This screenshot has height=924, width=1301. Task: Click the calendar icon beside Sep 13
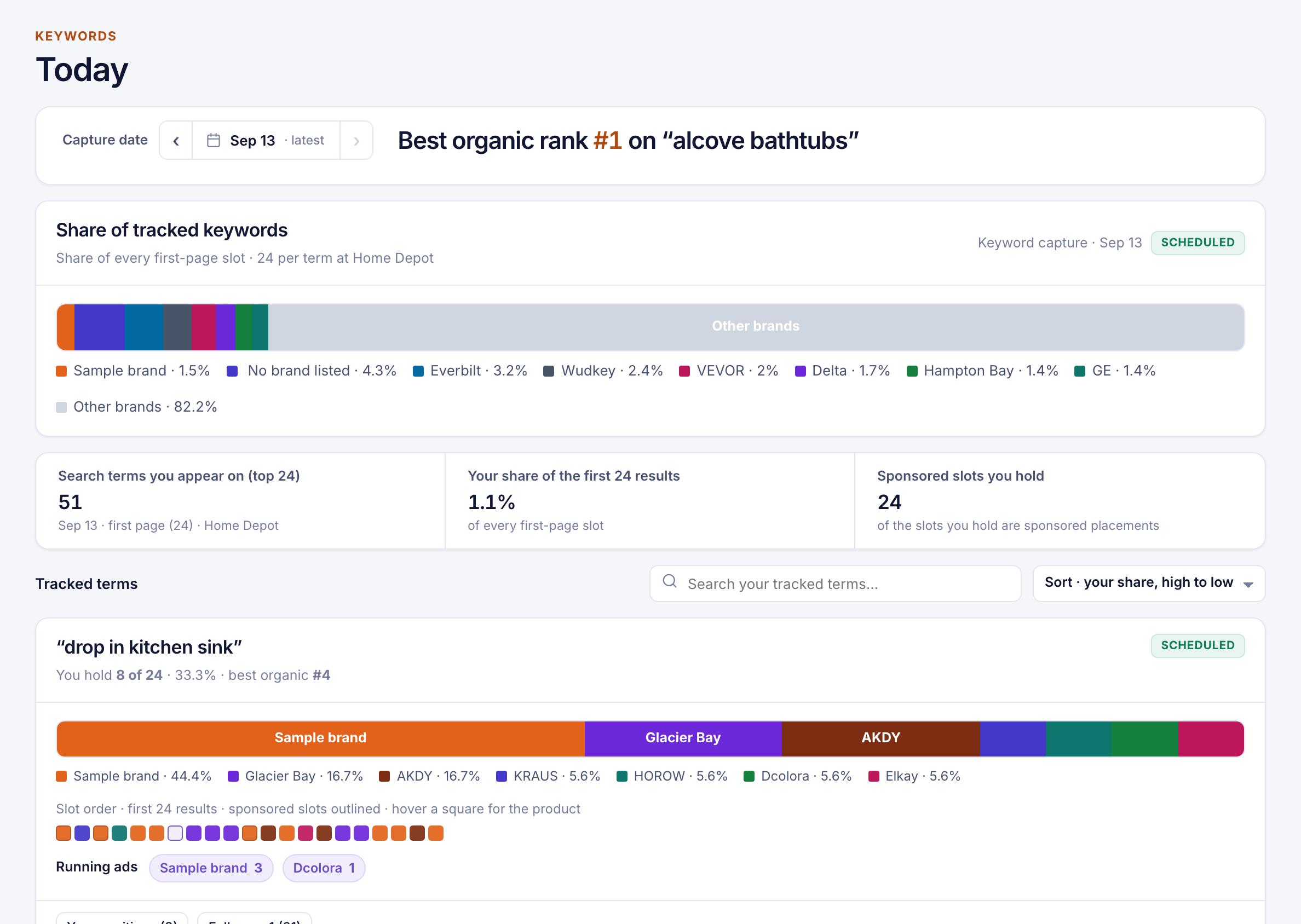coord(214,141)
